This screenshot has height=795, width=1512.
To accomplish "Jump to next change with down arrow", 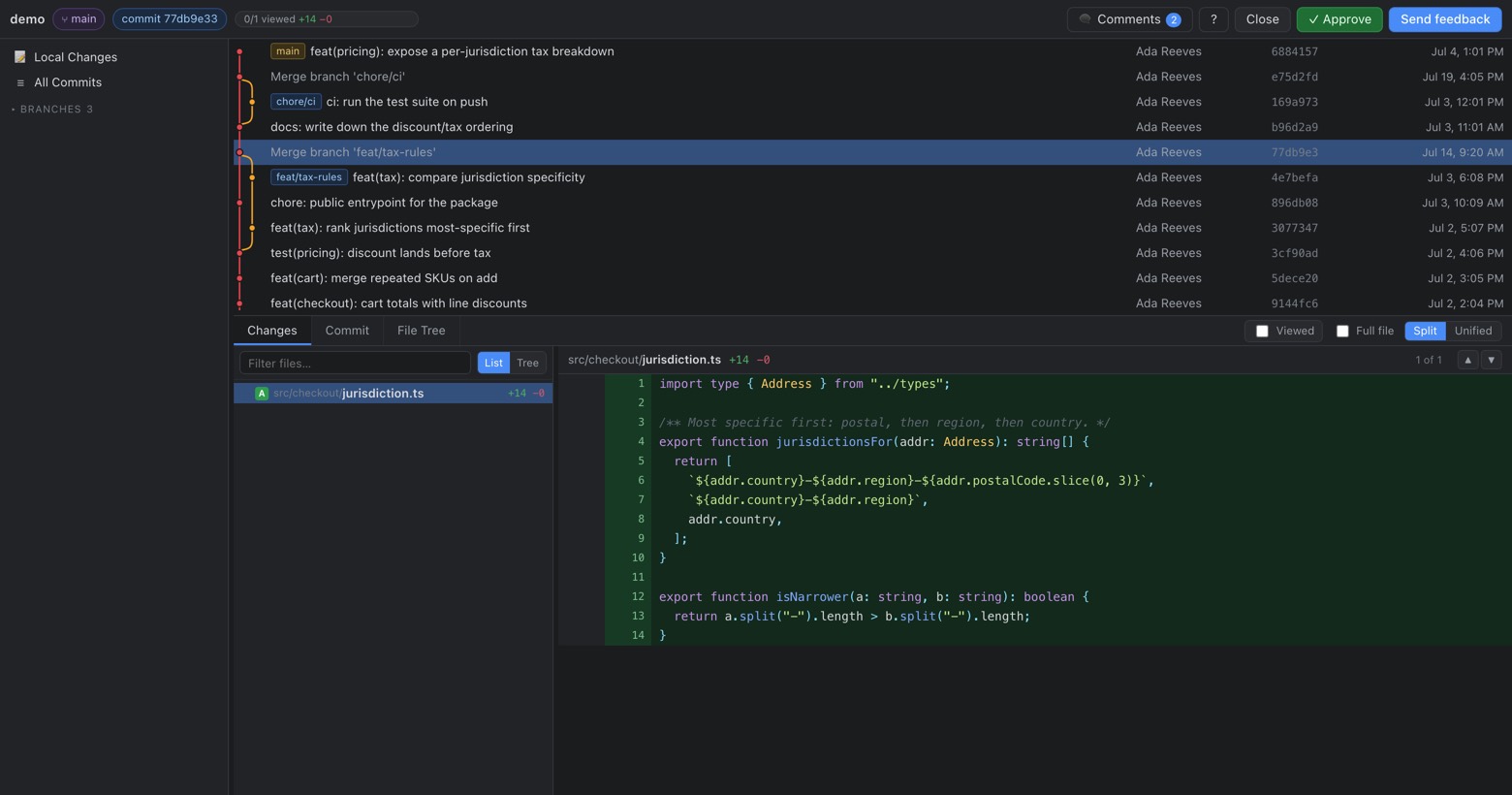I will 1492,360.
